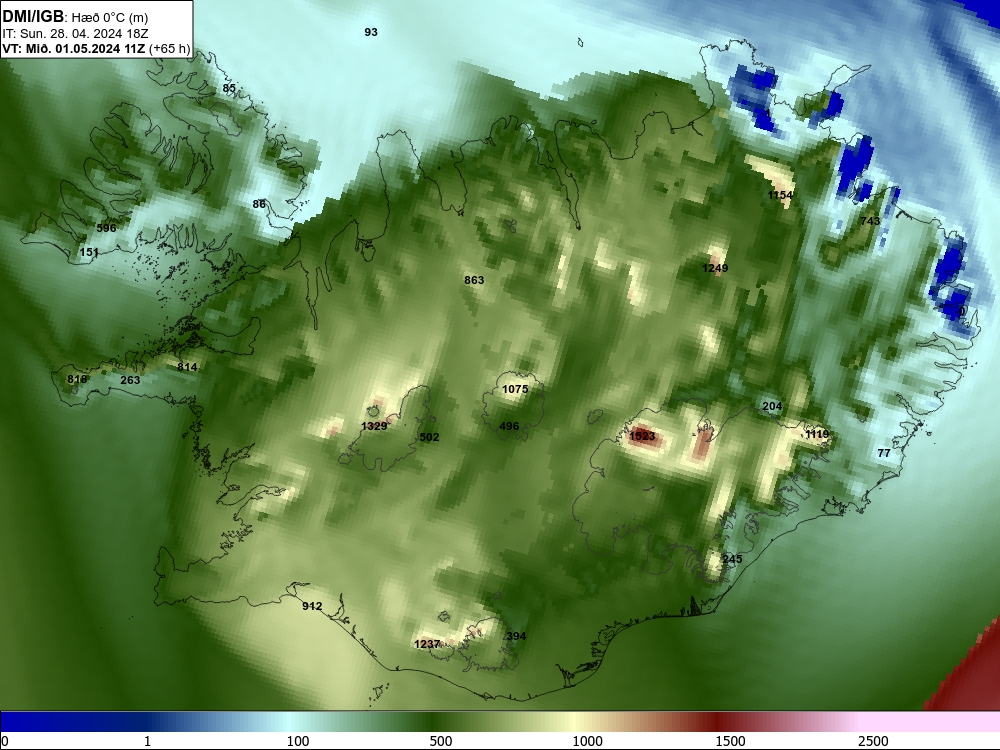Click the map value 1329
The width and height of the screenshot is (1000, 750).
click(x=374, y=426)
